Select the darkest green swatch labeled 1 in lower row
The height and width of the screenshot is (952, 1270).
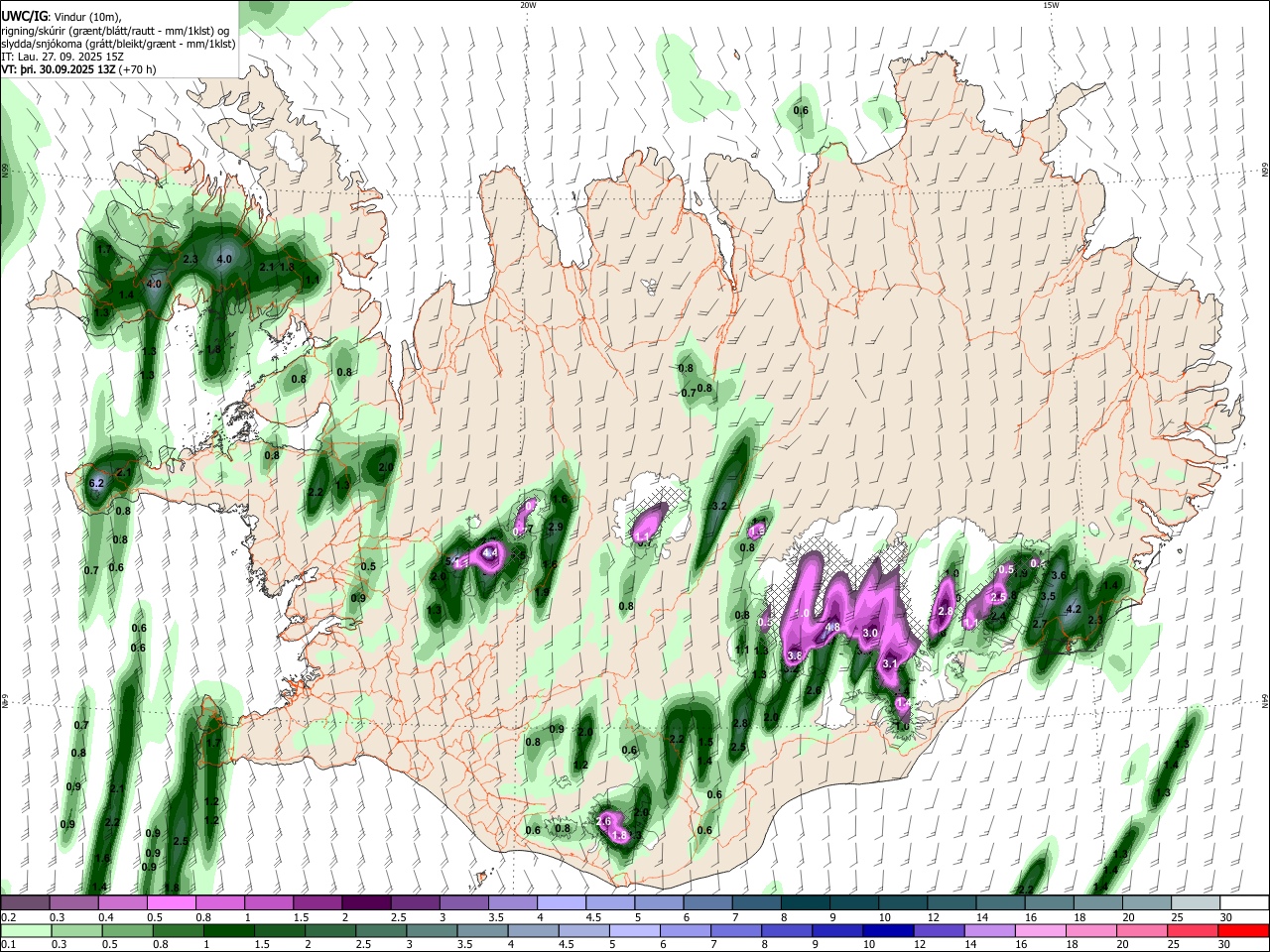click(228, 930)
